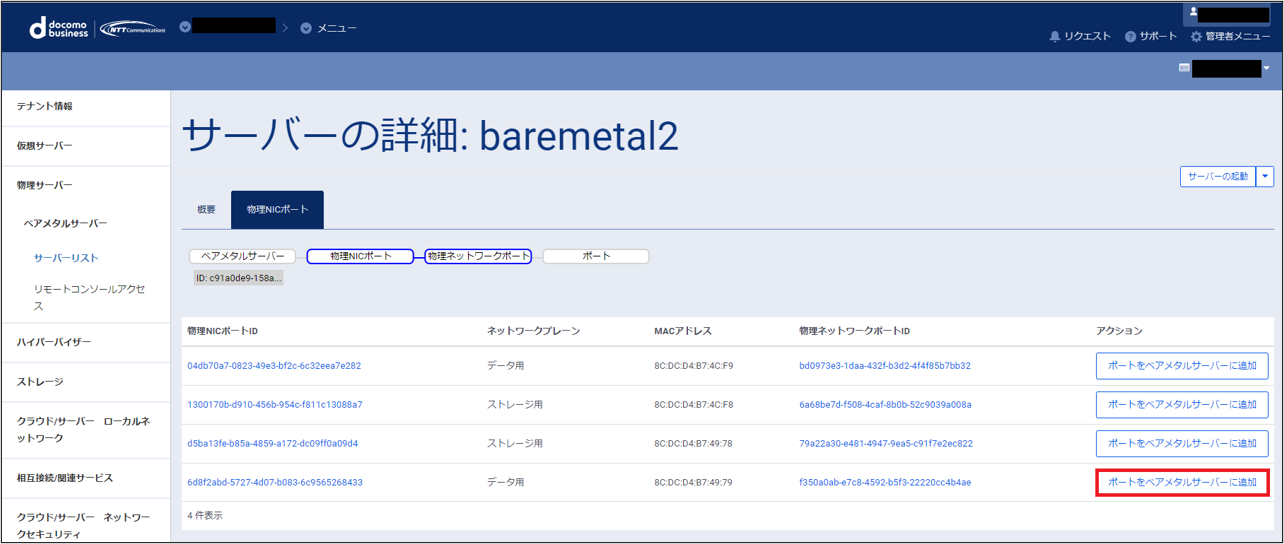Click the ポート topology node
The width and height of the screenshot is (1284, 544).
596,256
